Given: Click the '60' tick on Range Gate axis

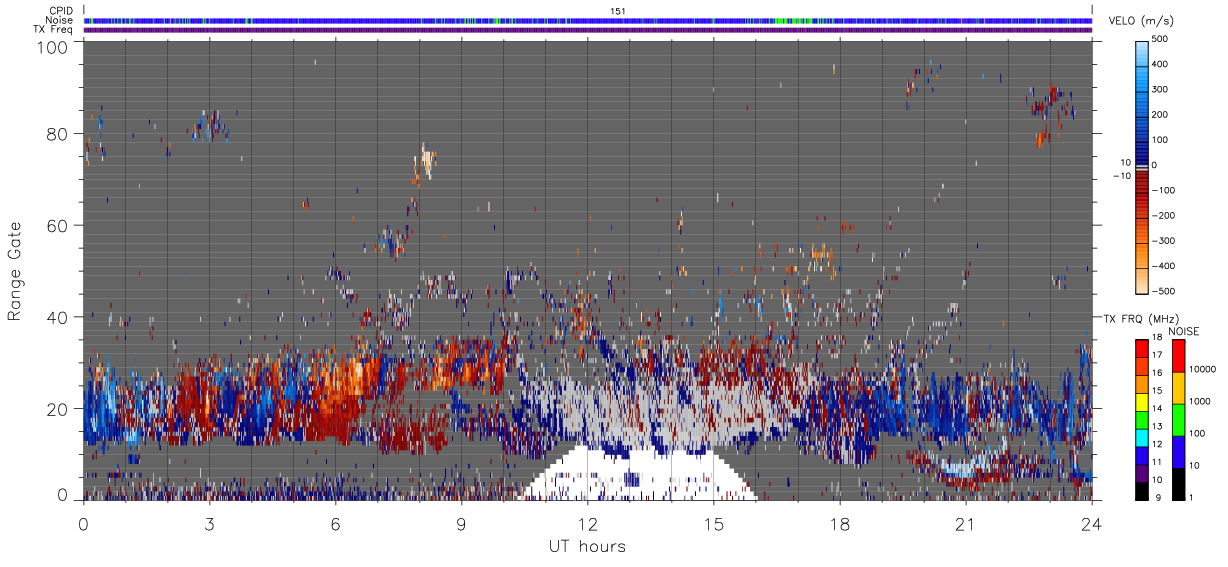Looking at the screenshot, I should pos(58,225).
